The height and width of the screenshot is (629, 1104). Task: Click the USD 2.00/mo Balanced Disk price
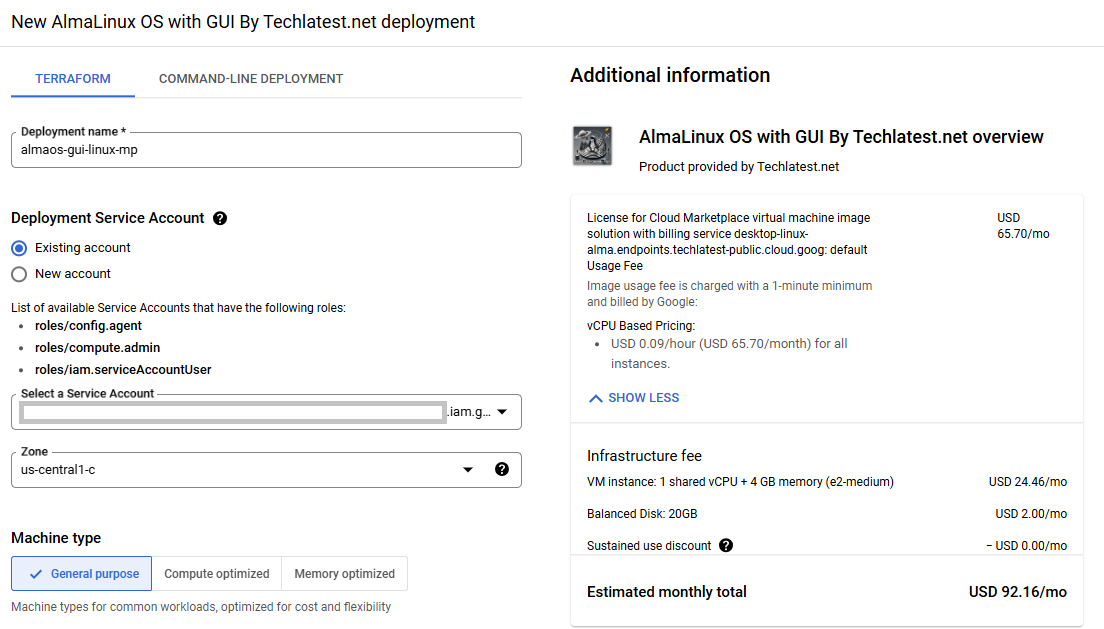coord(1031,513)
